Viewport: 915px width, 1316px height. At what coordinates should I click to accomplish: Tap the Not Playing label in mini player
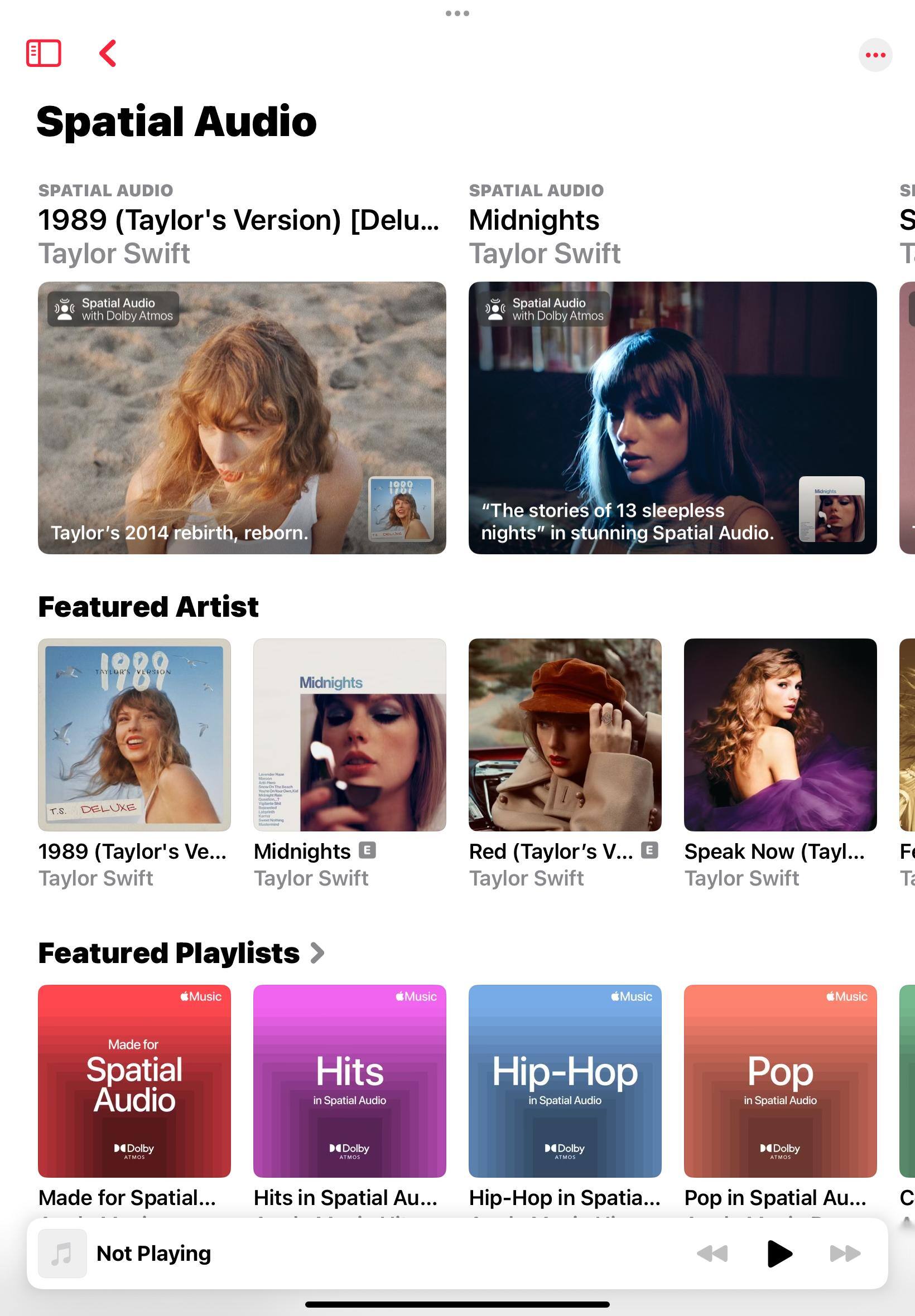coord(153,1253)
